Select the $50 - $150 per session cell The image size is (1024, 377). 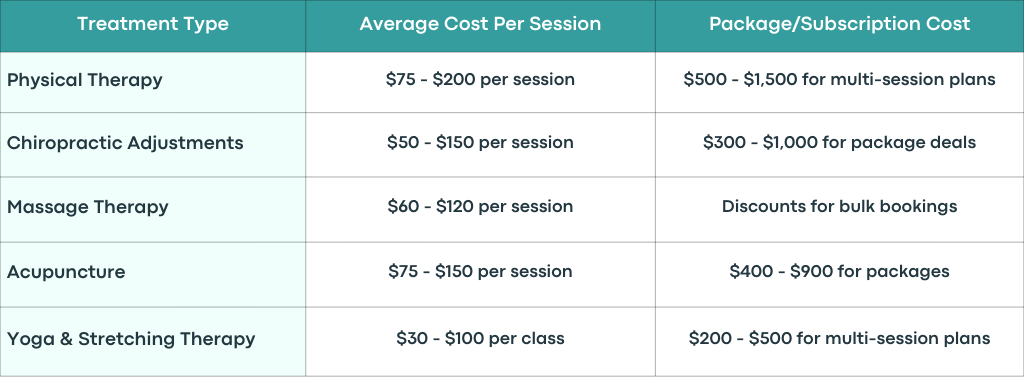[480, 142]
